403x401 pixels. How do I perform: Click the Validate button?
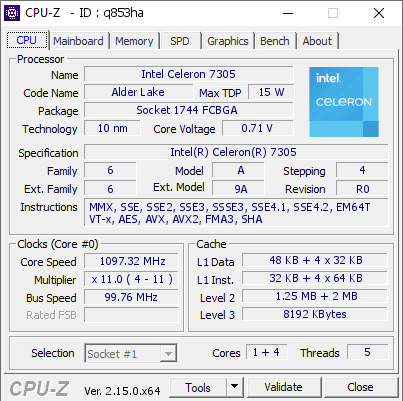pos(284,387)
